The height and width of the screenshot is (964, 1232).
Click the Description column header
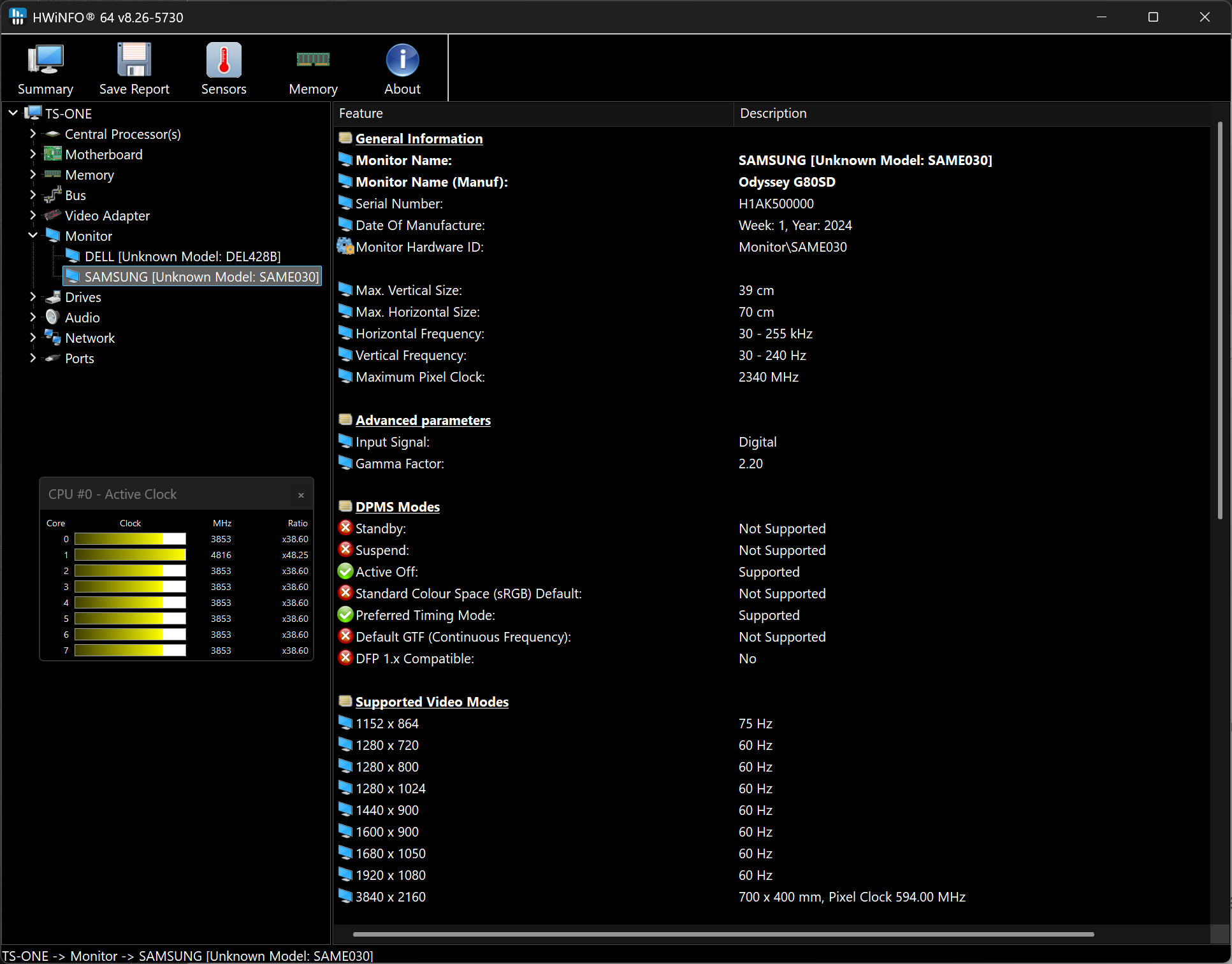pyautogui.click(x=971, y=113)
